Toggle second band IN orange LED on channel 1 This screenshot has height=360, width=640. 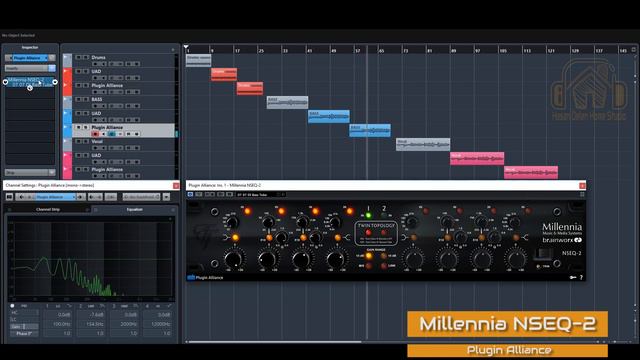(x=281, y=211)
